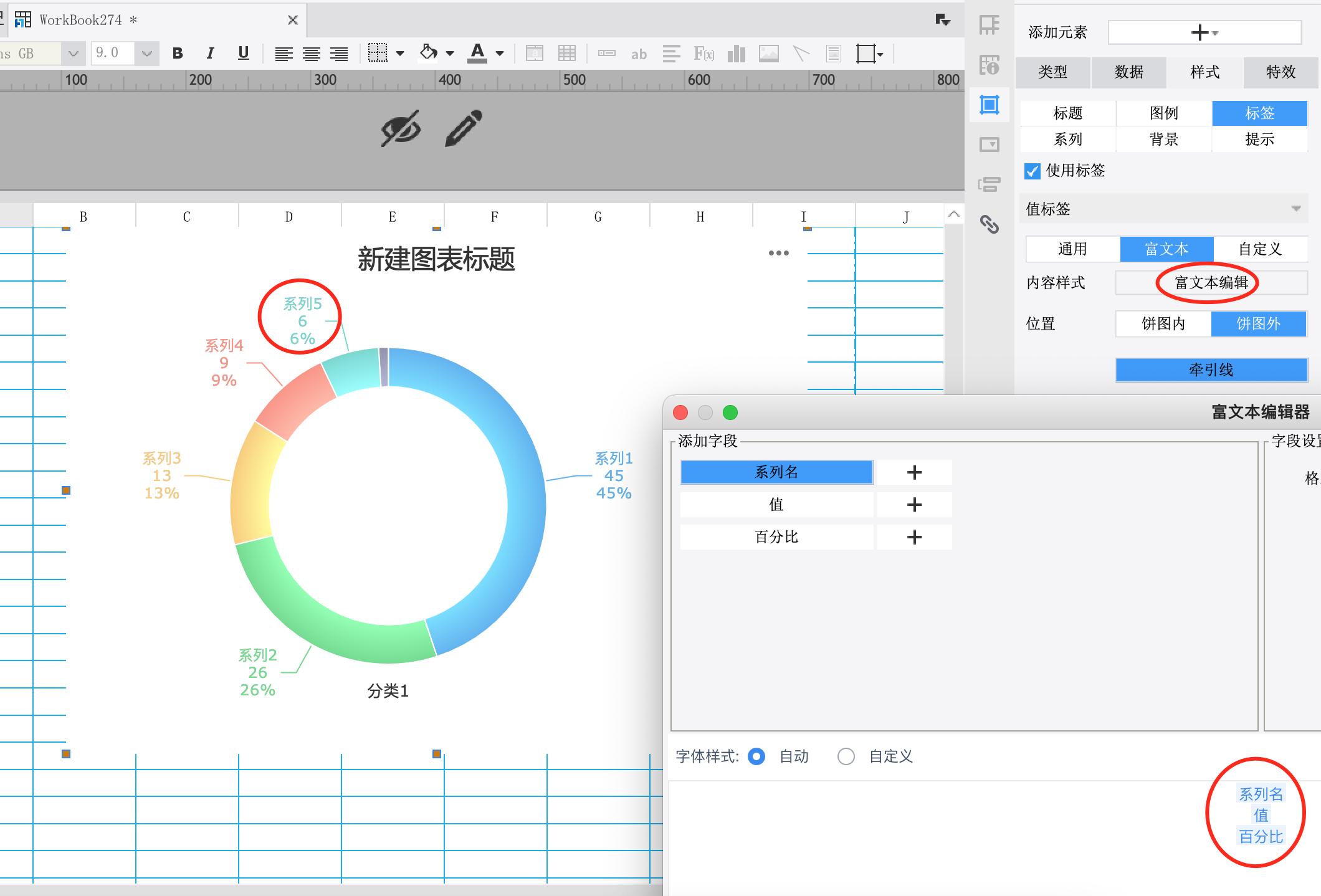Click the 富文本编辑 button
Screen dimensions: 1321x896
tap(1211, 283)
